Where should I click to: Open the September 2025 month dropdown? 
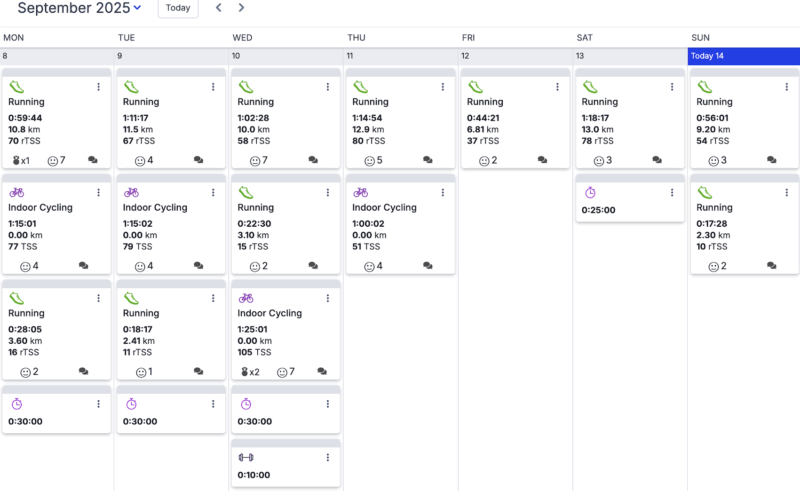[79, 8]
